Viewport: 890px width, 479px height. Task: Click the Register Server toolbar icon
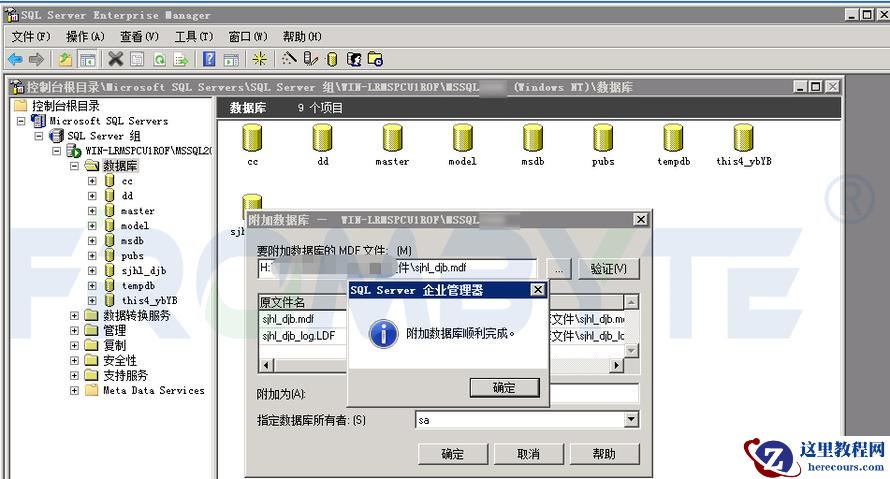(x=310, y=59)
